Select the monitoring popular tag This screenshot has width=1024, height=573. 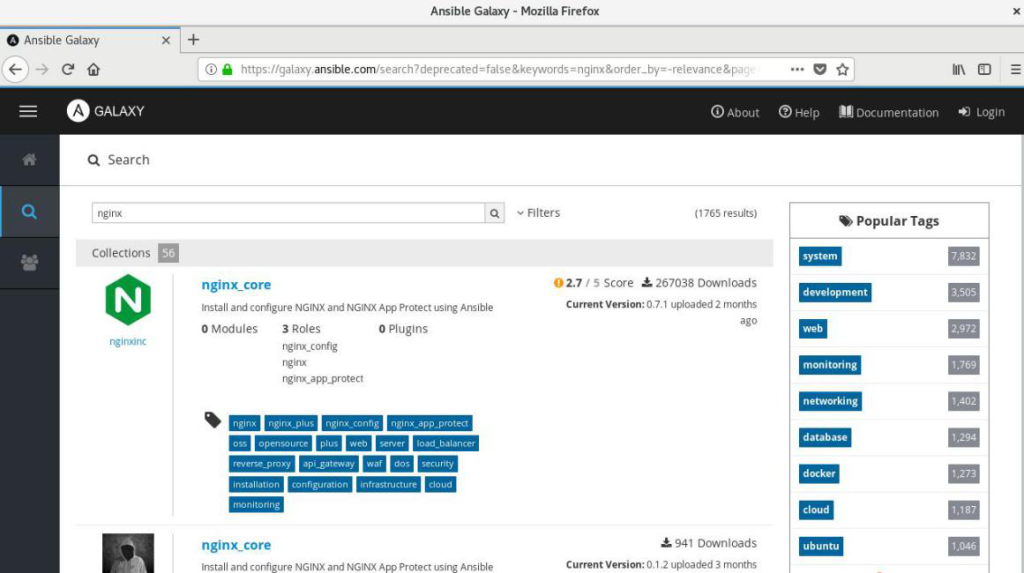pos(829,365)
